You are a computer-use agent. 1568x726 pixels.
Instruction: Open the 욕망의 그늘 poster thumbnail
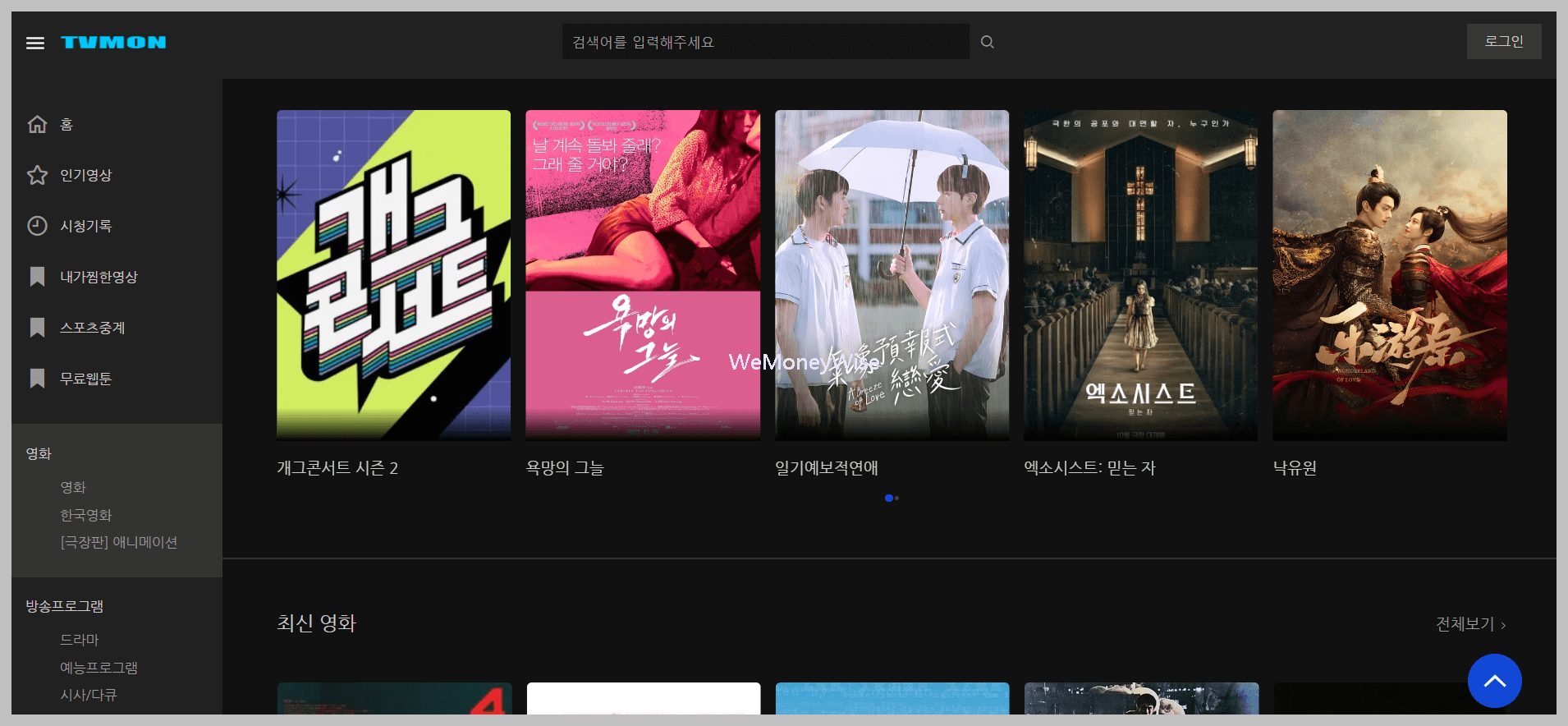(x=643, y=275)
